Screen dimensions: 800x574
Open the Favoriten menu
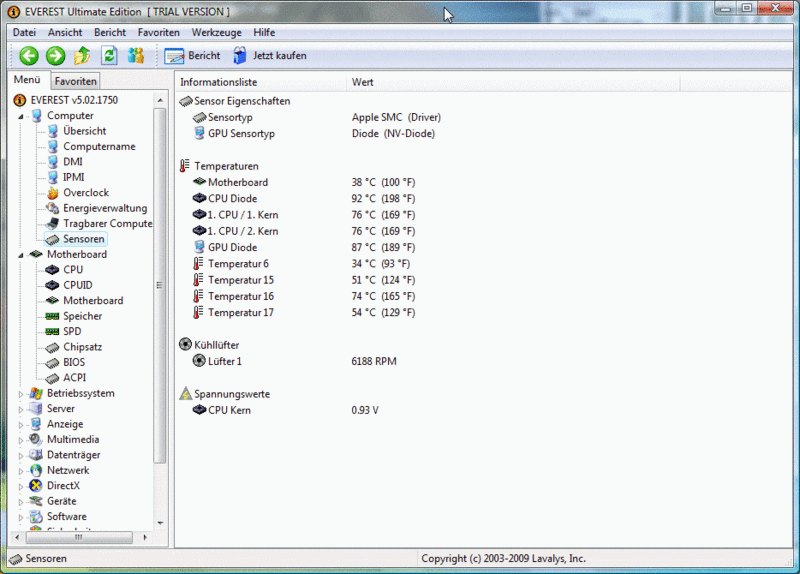(159, 32)
